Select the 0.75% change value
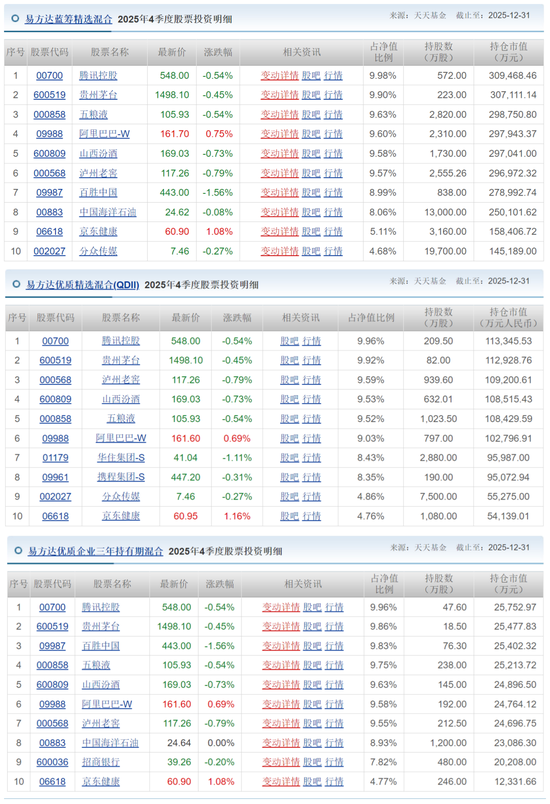 (219, 134)
